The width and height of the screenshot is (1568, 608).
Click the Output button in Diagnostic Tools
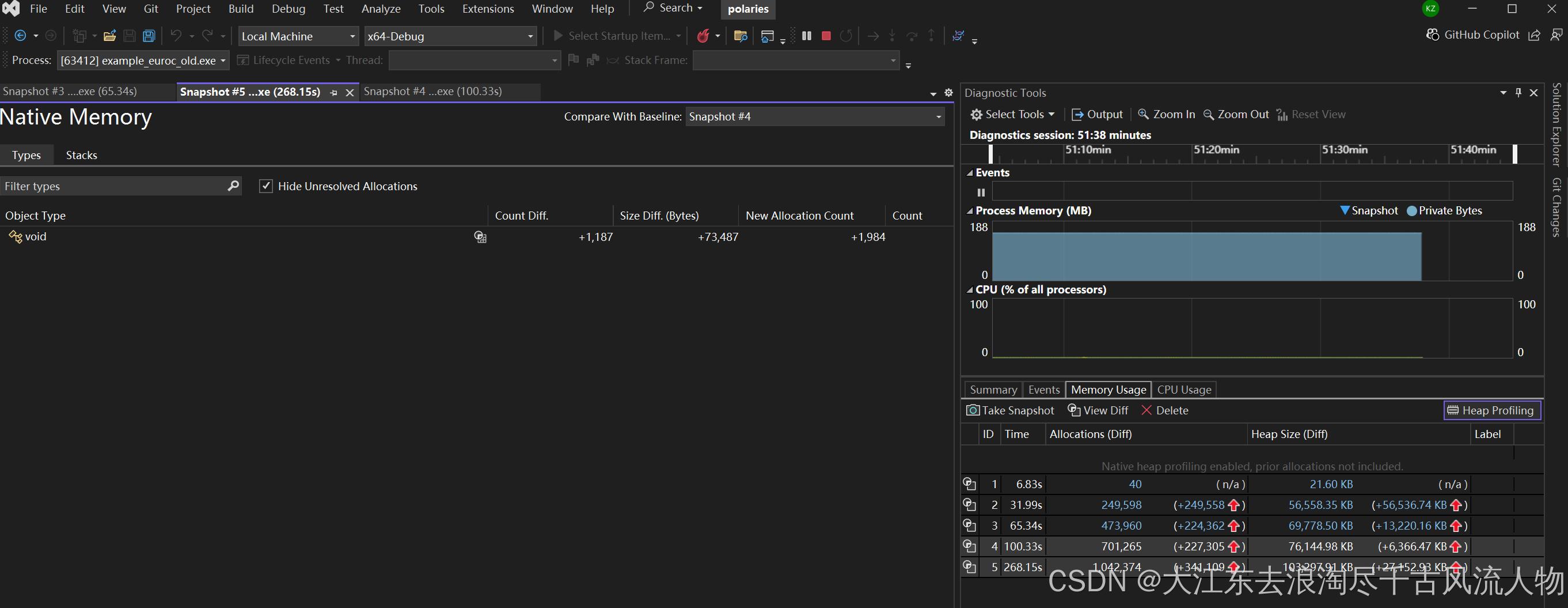pos(1098,115)
